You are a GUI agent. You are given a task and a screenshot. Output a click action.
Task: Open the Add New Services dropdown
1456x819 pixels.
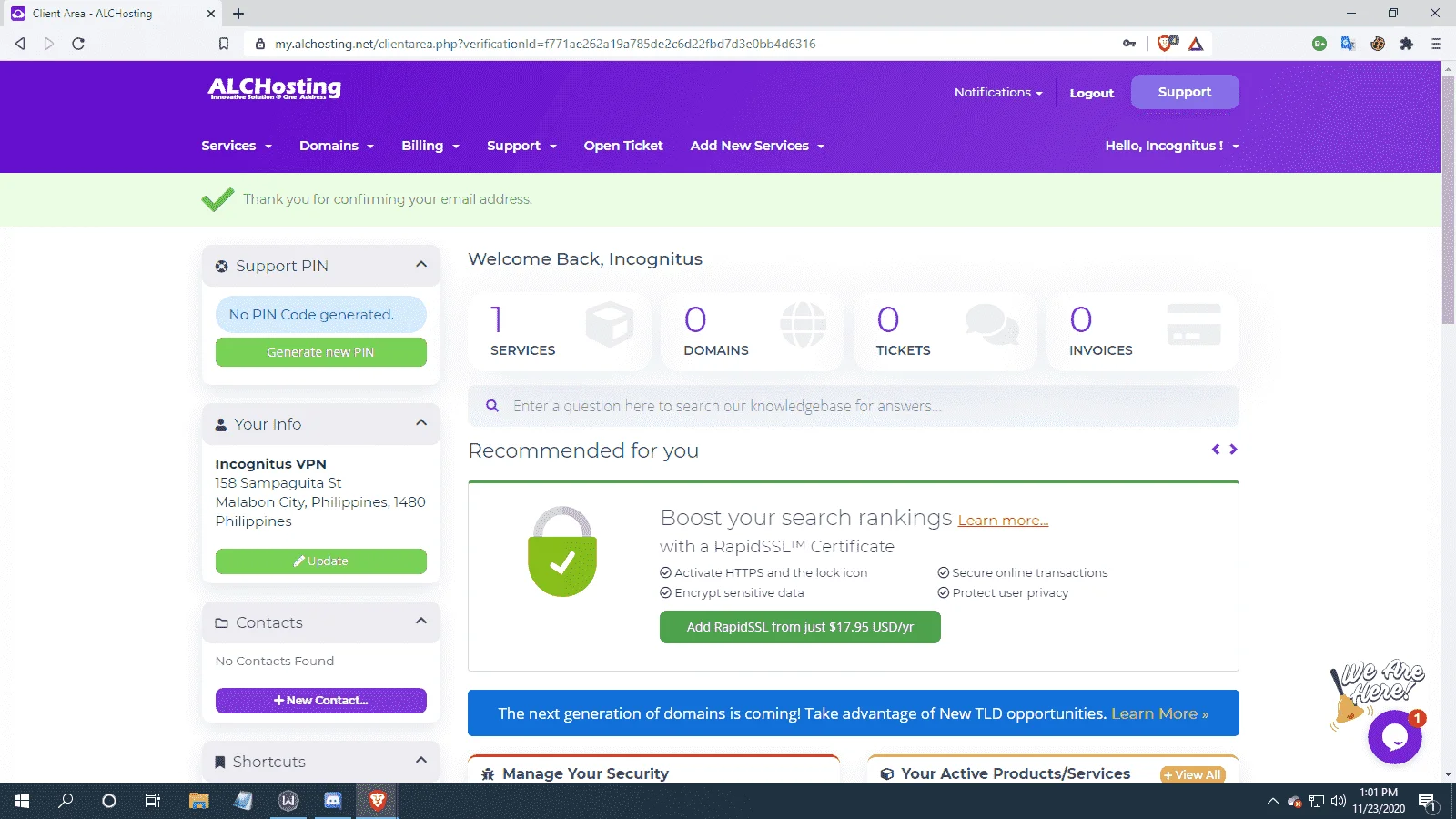click(x=757, y=146)
